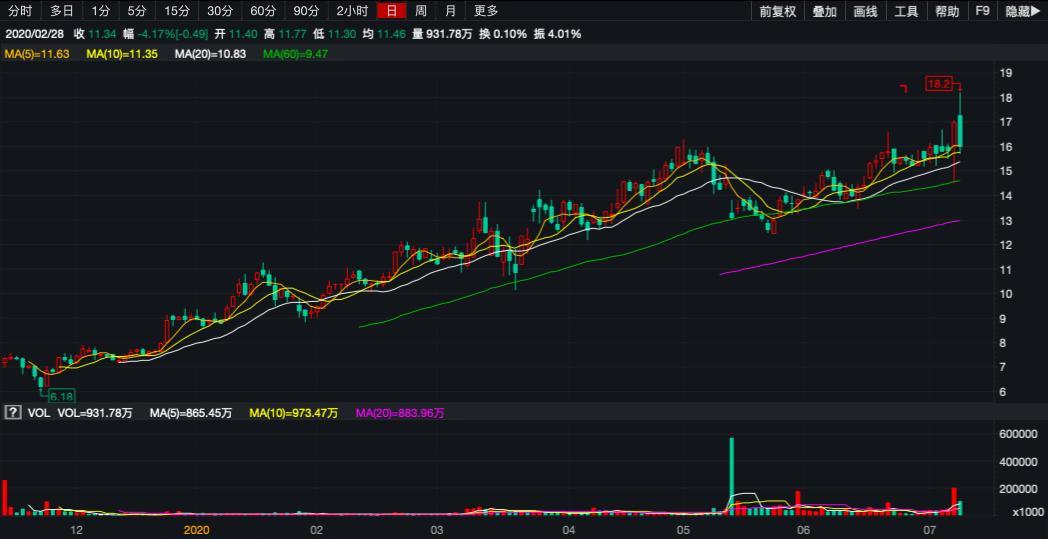This screenshot has width=1048, height=539.
Task: Click the VOL help question-mark icon
Action: coord(12,413)
